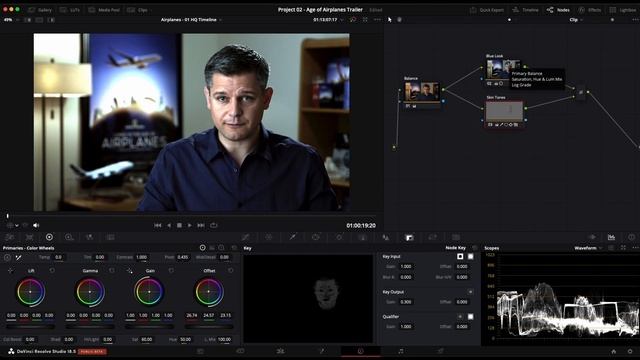The width and height of the screenshot is (640, 360).
Task: Open the Power Window palette icon
Action: coord(316,237)
